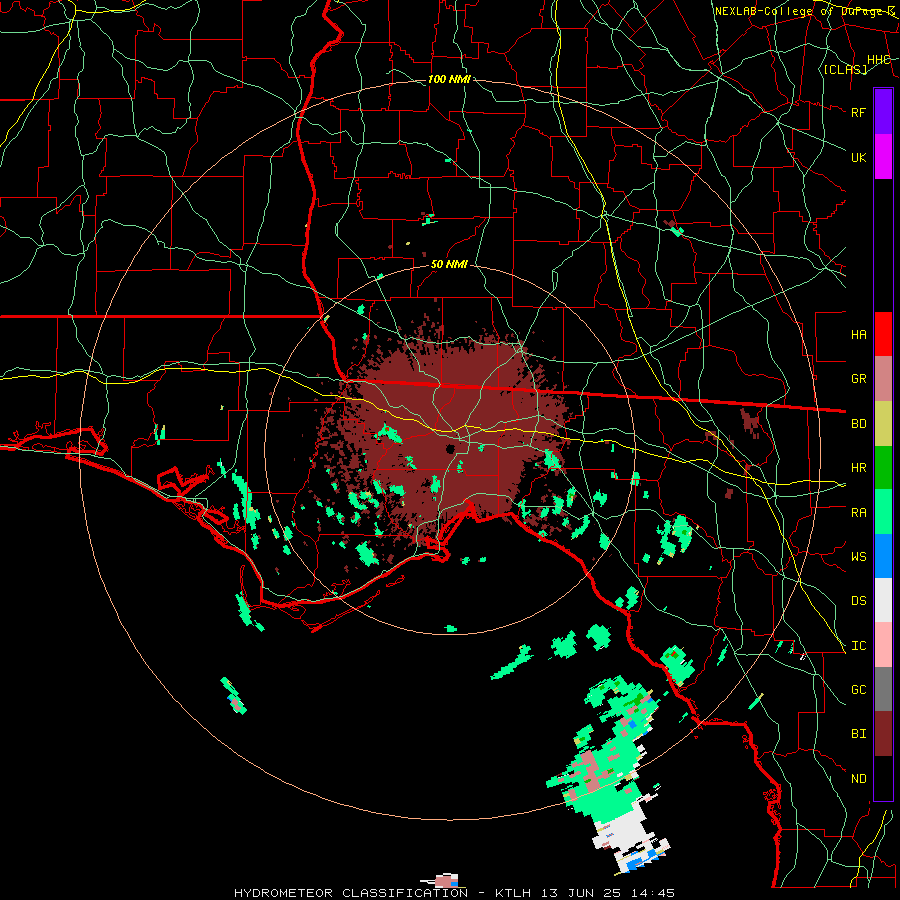Click the 100 NMI range ring label
Screen dimensions: 900x900
449,79
